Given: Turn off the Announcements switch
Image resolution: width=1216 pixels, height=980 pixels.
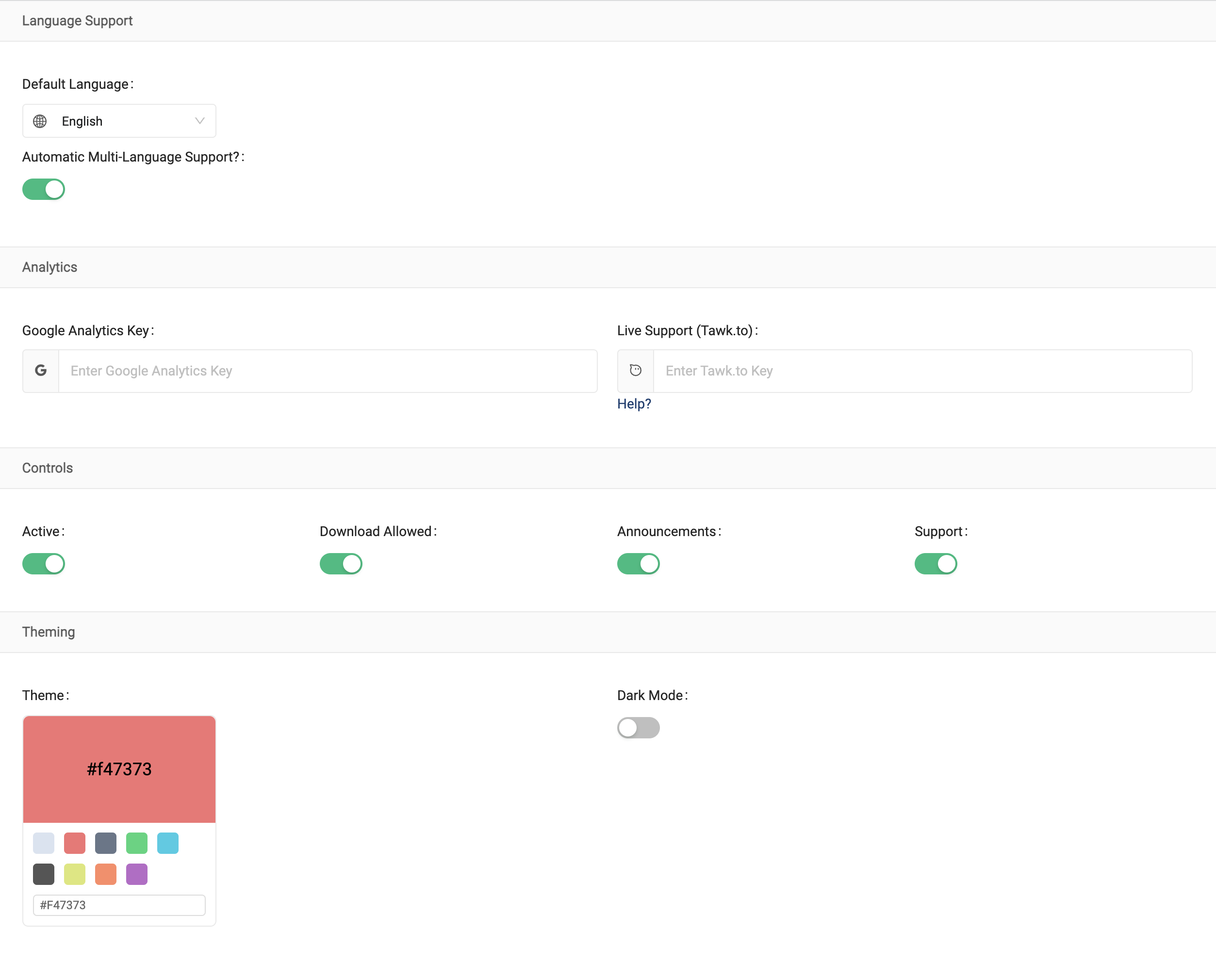Looking at the screenshot, I should click(x=639, y=563).
